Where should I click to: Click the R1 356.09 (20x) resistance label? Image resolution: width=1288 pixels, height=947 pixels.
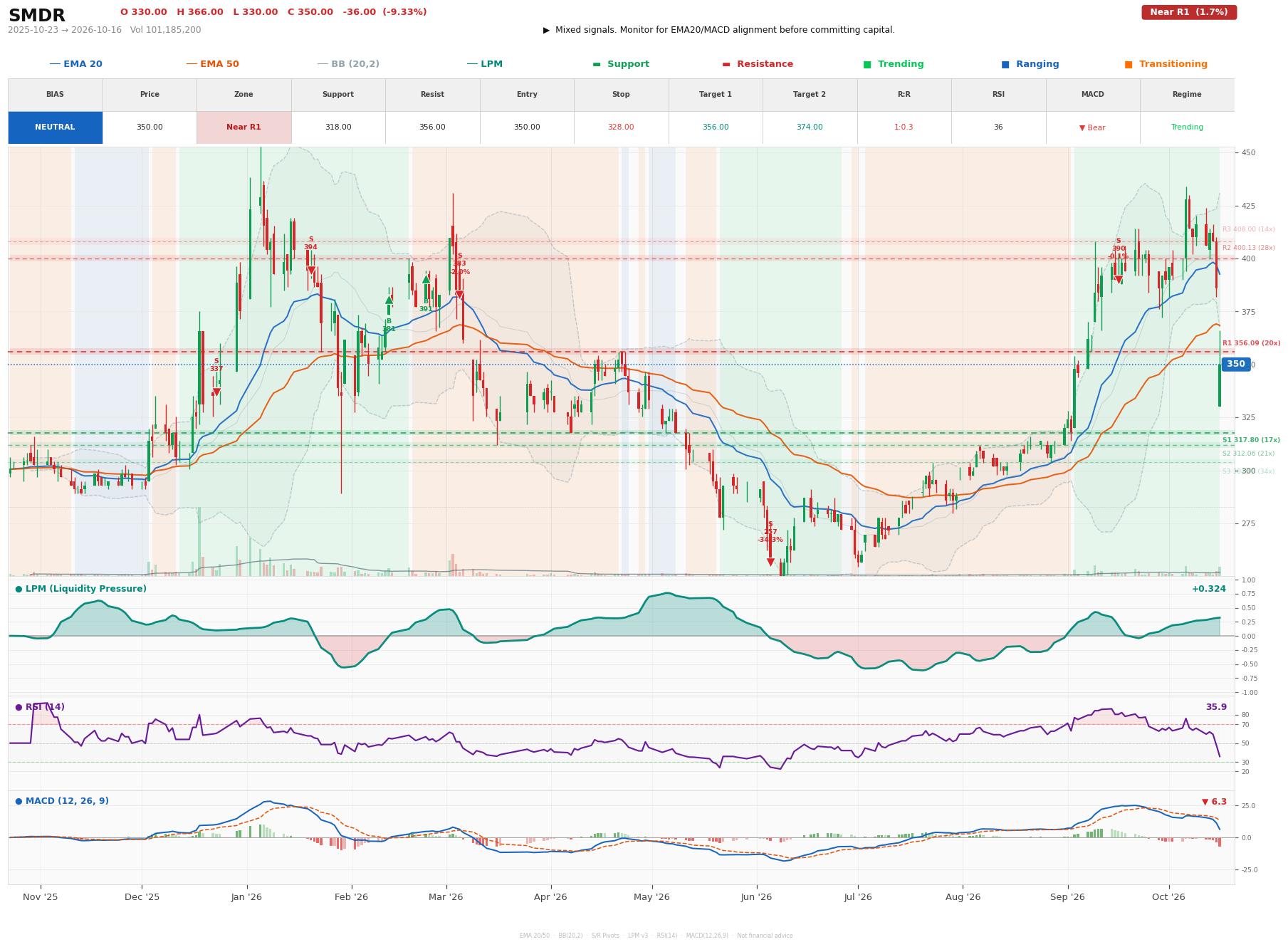pos(1250,343)
